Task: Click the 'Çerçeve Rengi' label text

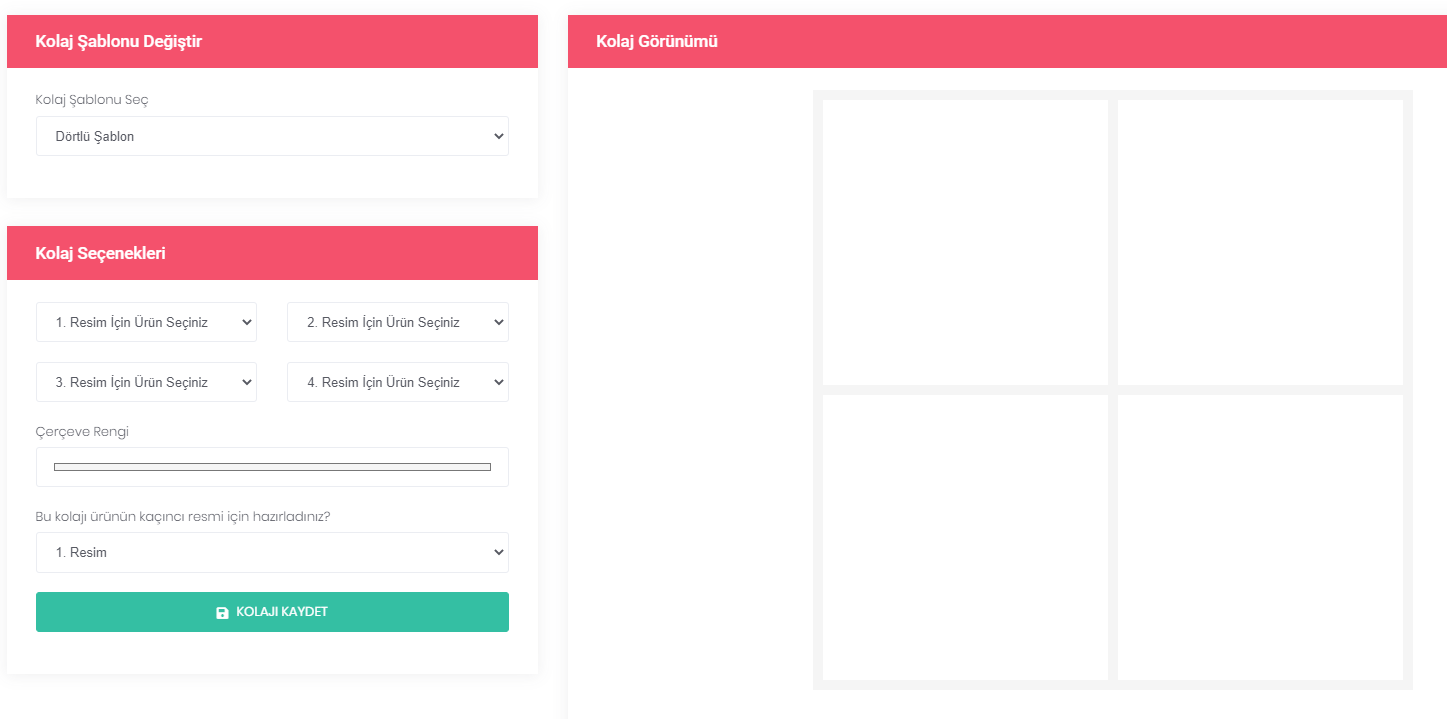Action: [x=82, y=432]
